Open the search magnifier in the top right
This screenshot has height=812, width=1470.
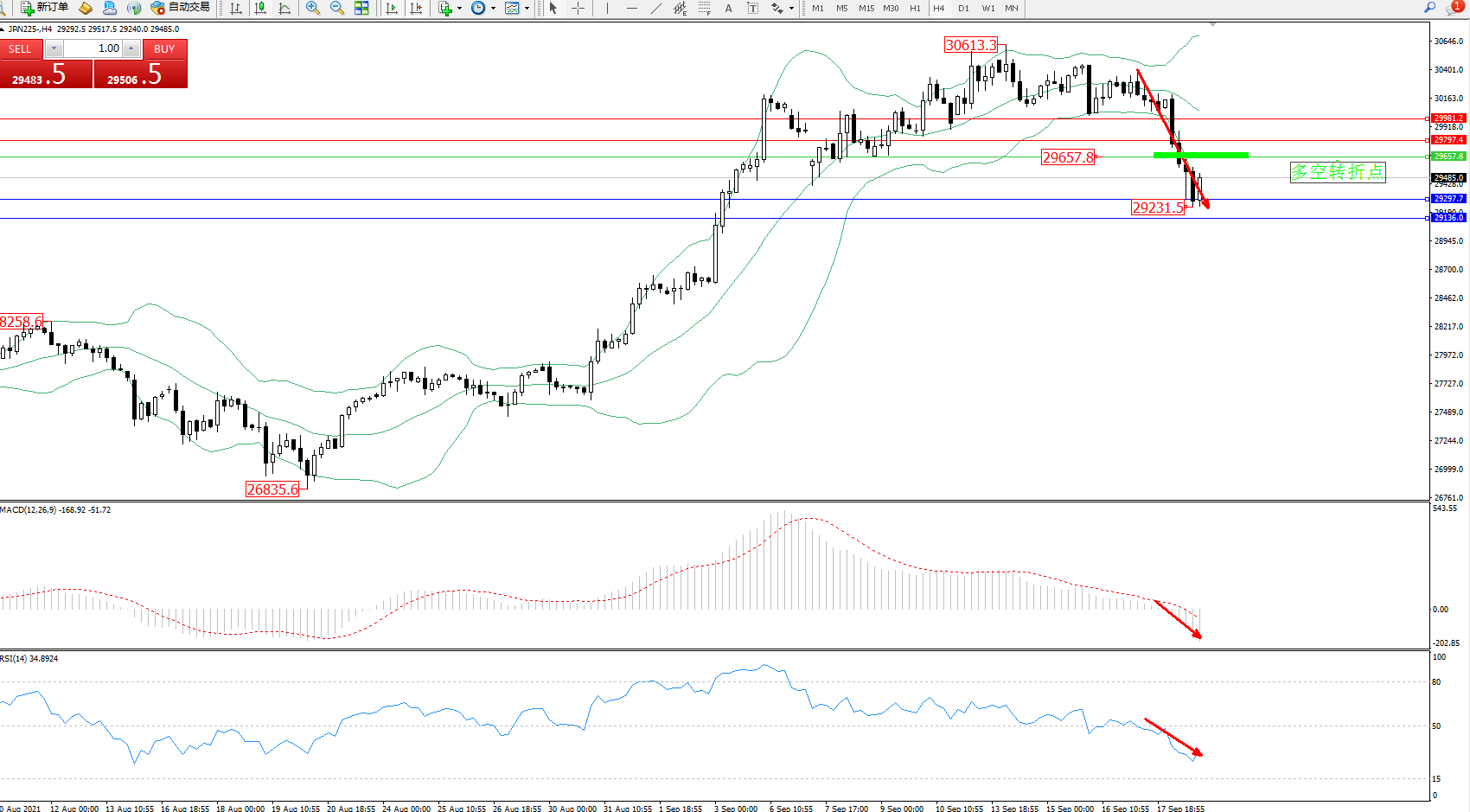[x=1429, y=8]
